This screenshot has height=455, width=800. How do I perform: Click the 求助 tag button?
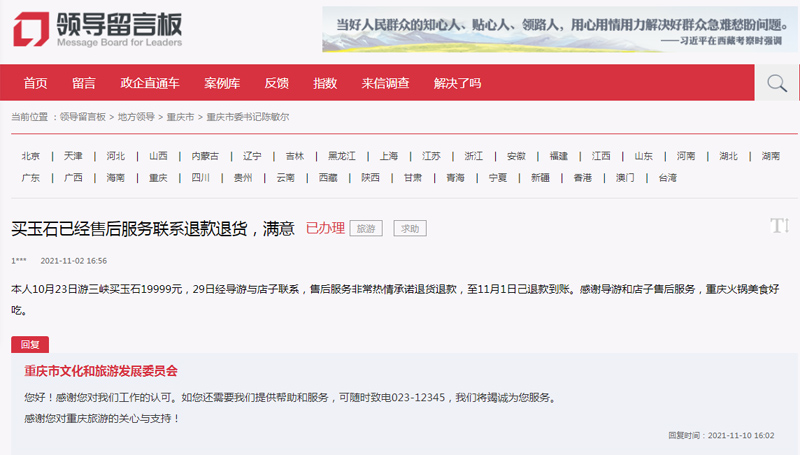tap(409, 229)
